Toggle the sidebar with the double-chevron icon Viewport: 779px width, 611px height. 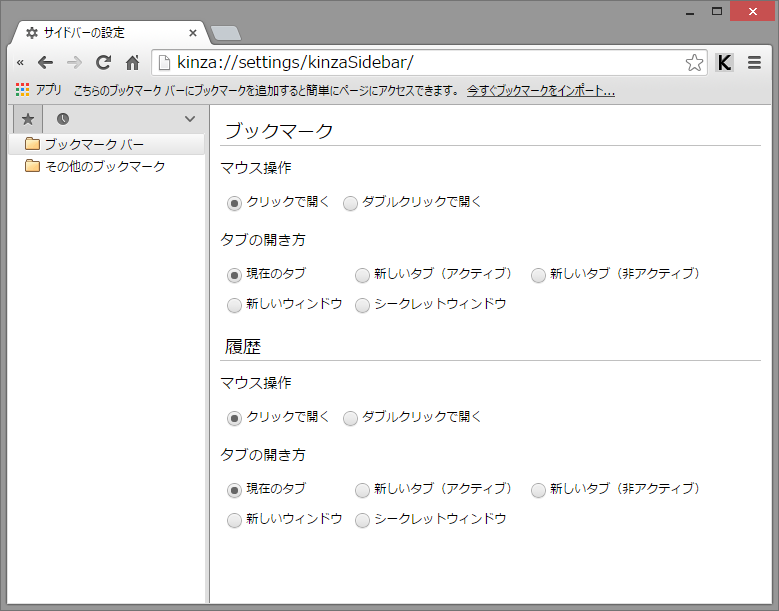click(20, 63)
